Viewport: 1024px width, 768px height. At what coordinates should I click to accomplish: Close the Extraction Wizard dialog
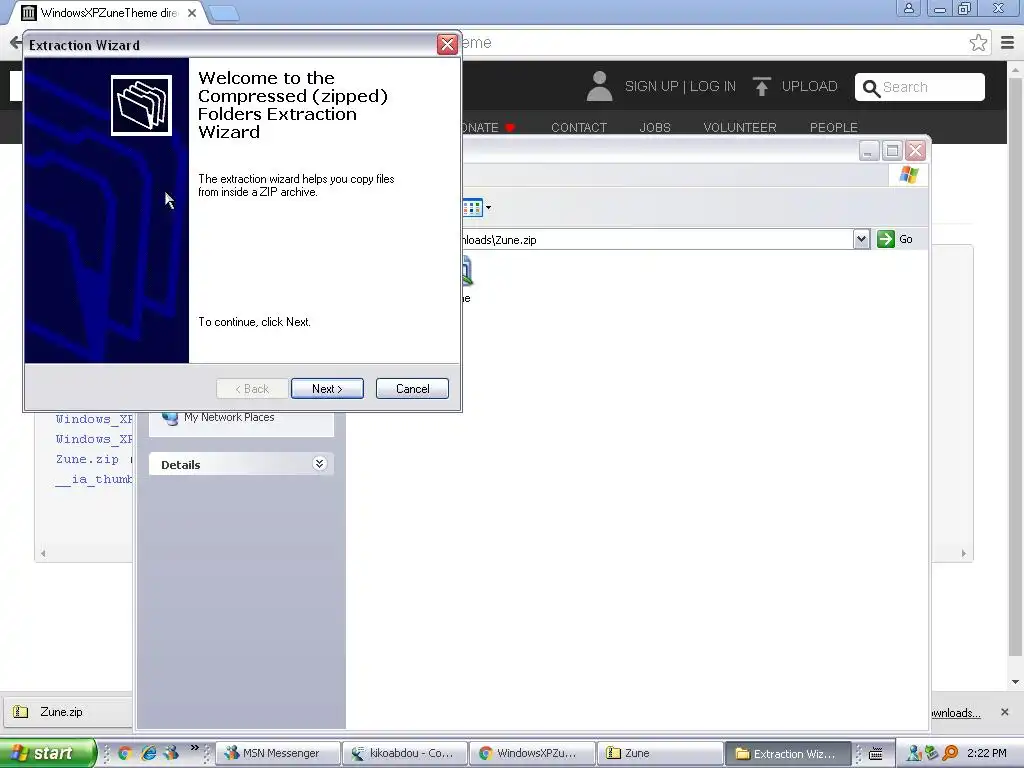tap(447, 44)
